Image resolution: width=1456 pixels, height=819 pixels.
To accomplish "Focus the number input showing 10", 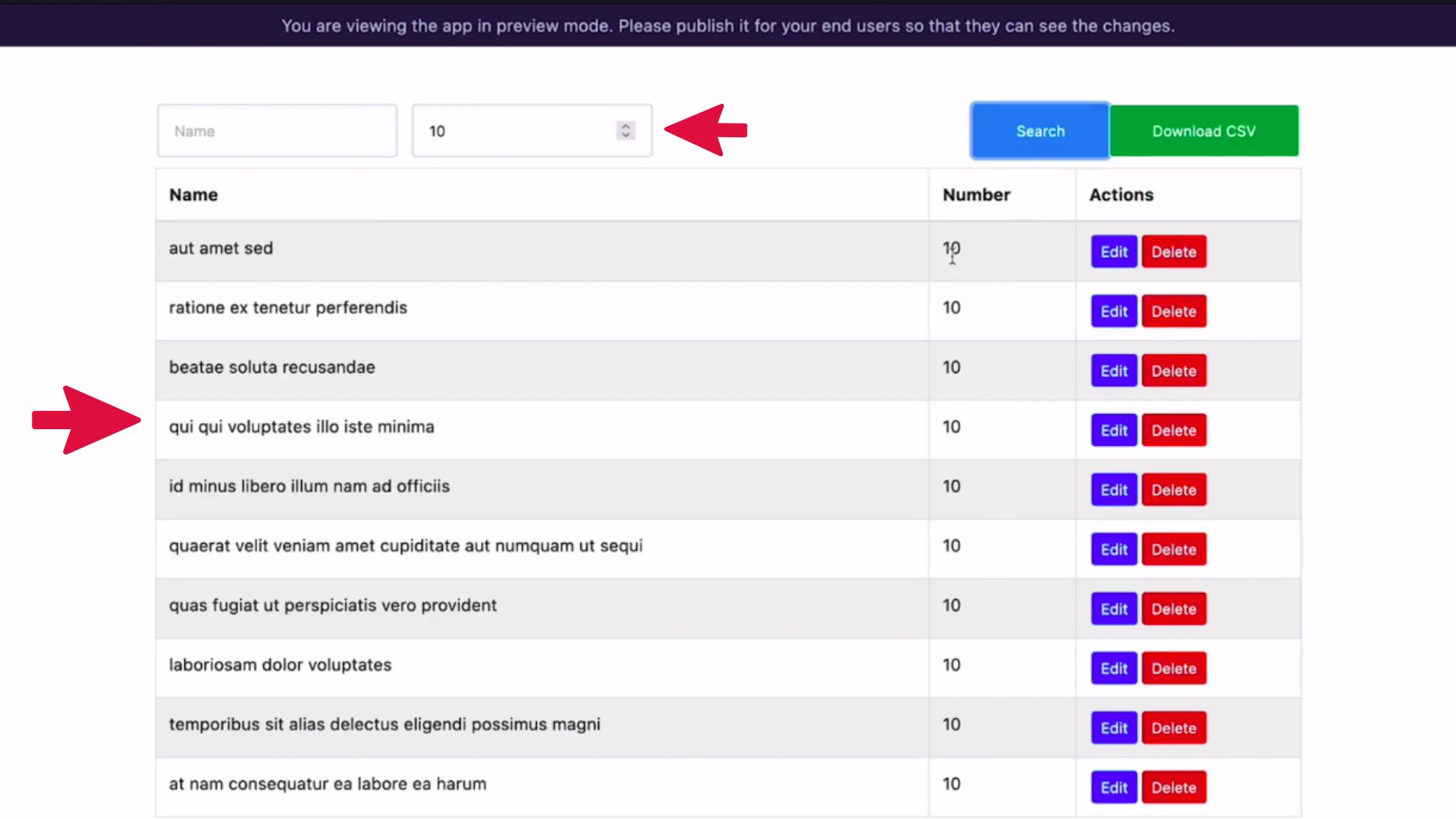I will coord(532,130).
